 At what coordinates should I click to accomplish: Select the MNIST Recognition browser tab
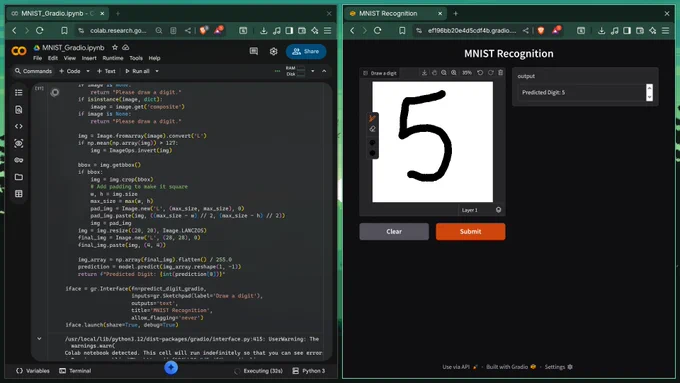coord(396,13)
